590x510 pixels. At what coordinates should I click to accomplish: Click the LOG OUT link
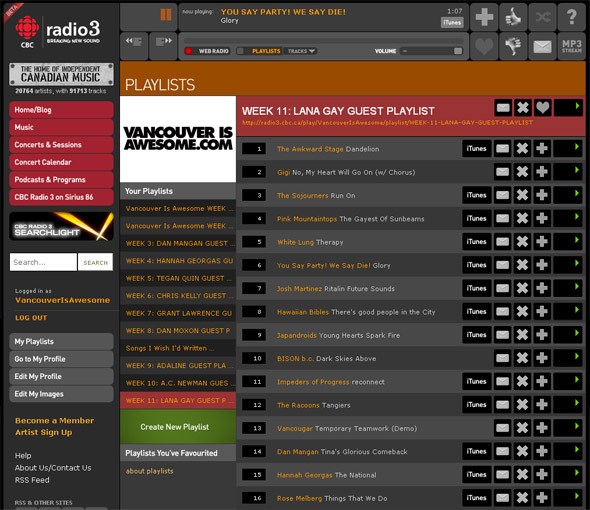[31, 318]
